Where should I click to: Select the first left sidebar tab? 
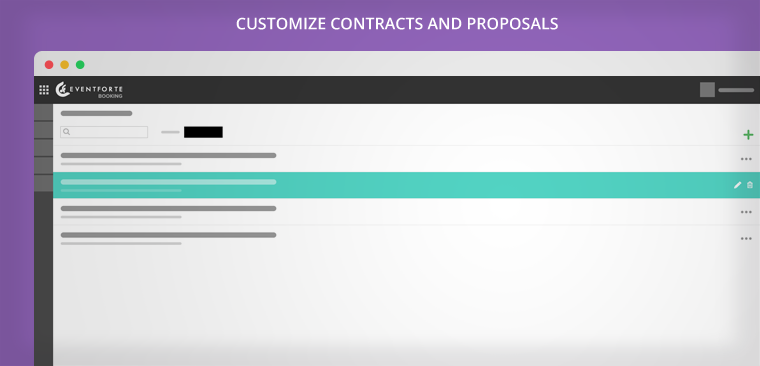[x=43, y=112]
